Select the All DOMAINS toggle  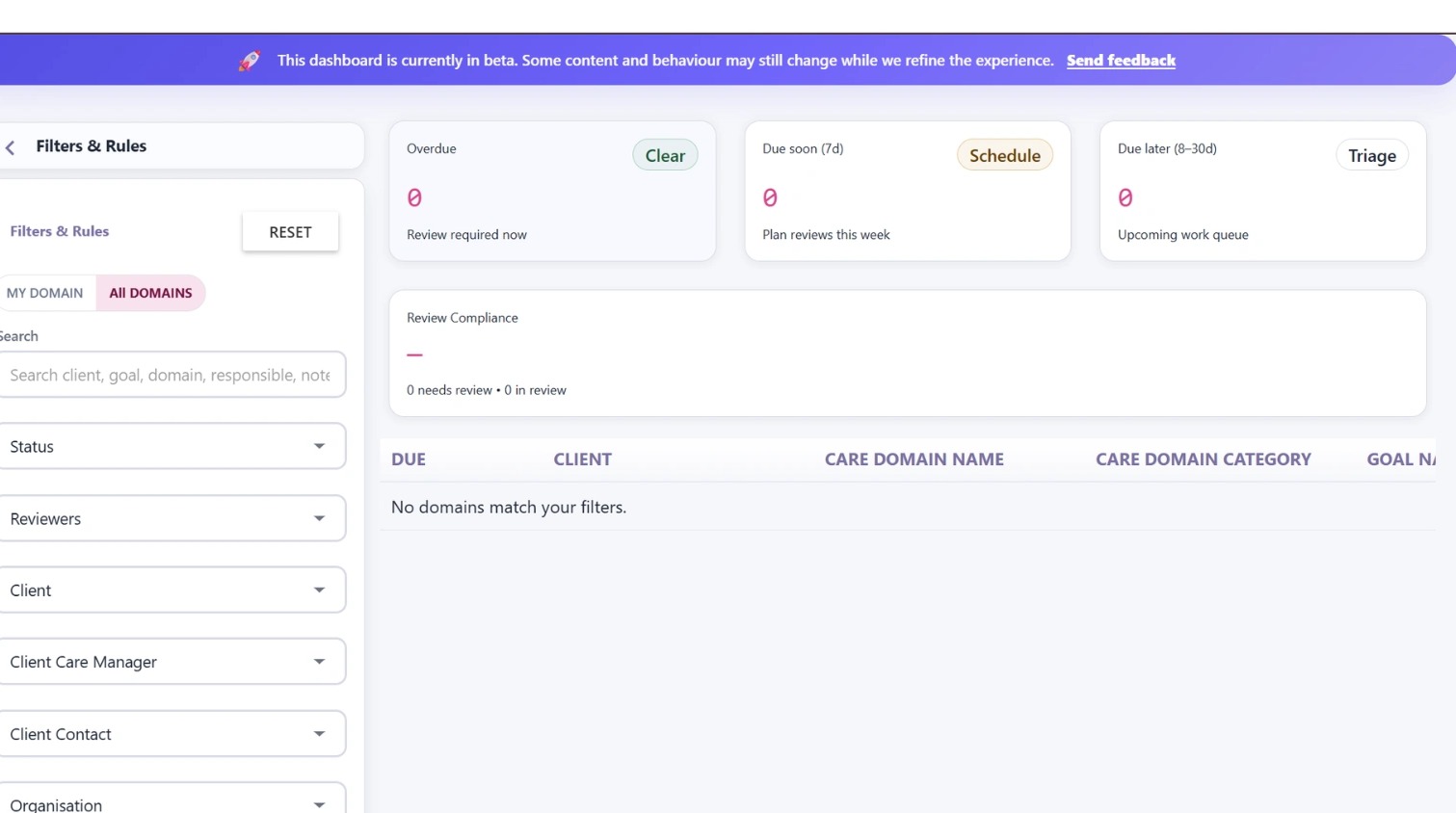click(x=150, y=293)
